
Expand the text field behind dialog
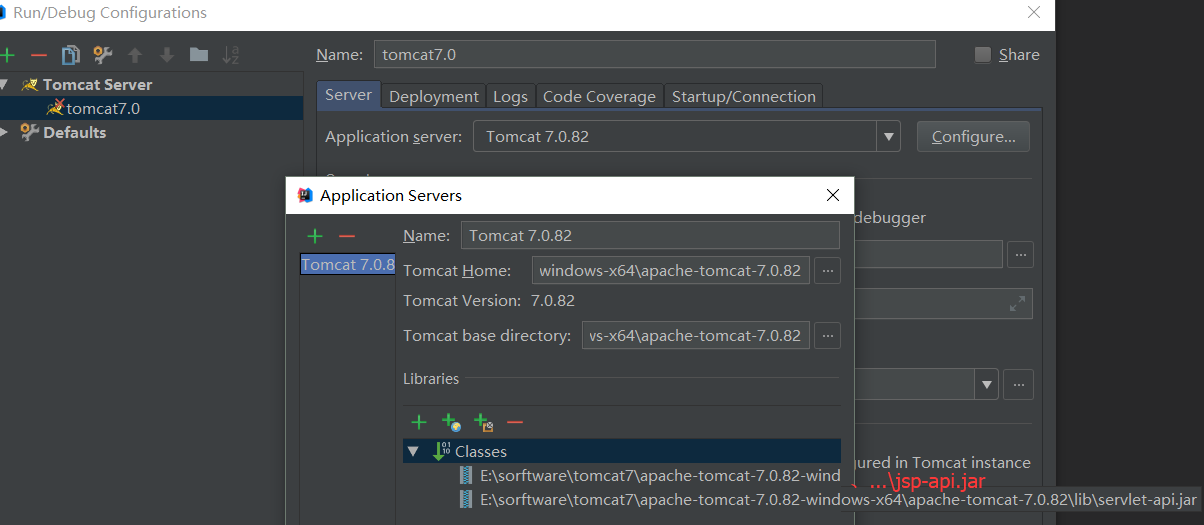(x=1018, y=304)
